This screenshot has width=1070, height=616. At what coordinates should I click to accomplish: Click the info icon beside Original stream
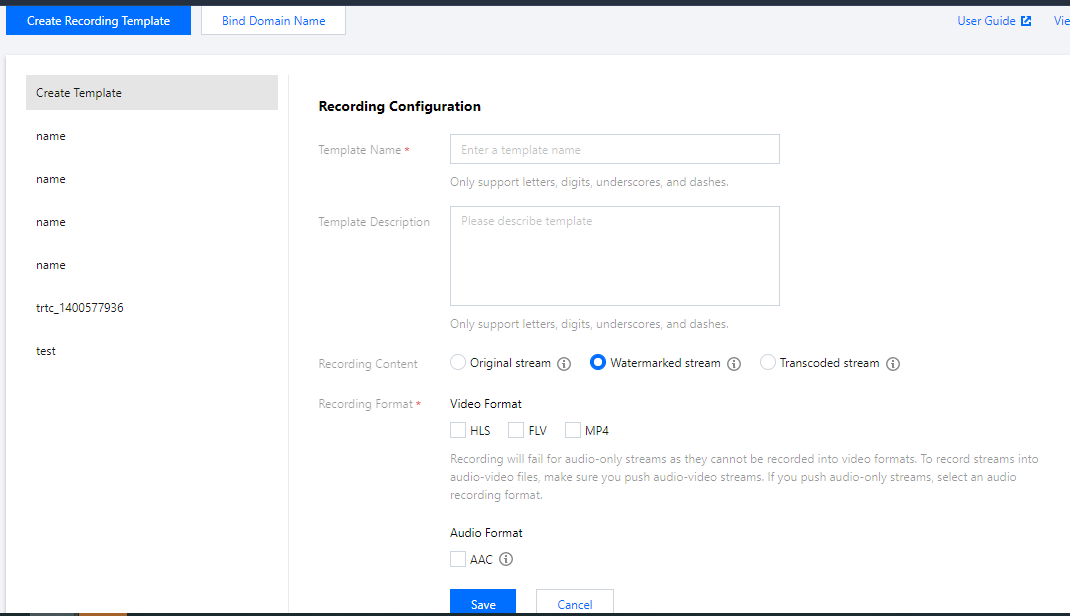[x=564, y=364]
